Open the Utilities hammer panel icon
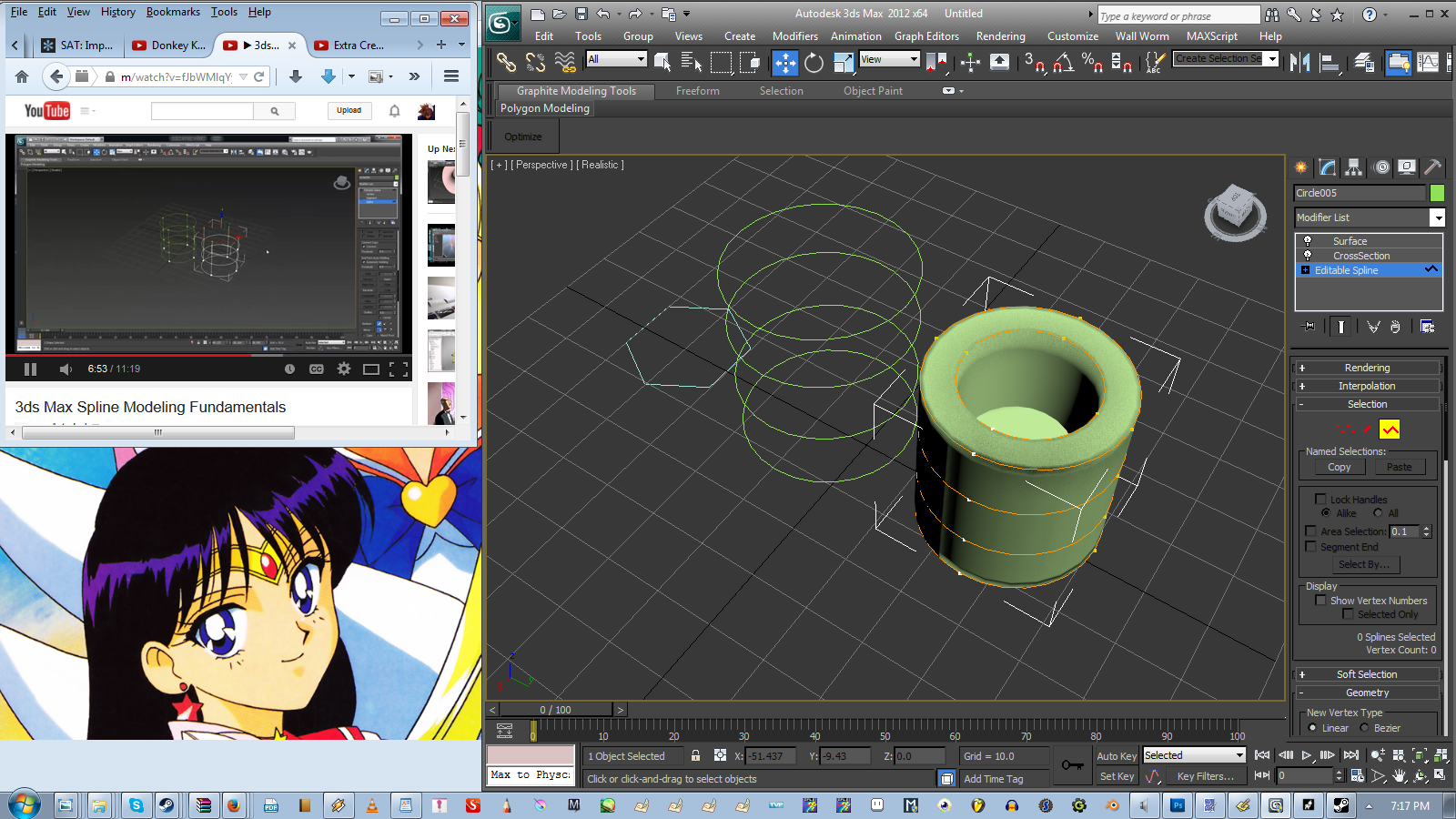This screenshot has width=1456, height=819. [x=1432, y=167]
